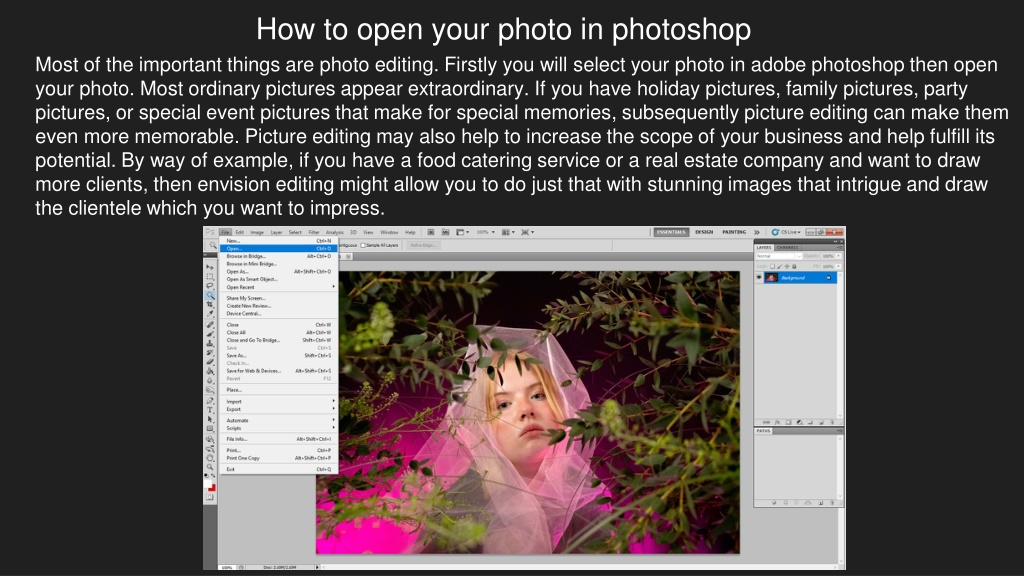This screenshot has width=1024, height=576.
Task: Toggle Quick Mask mode icon
Action: coord(210,498)
